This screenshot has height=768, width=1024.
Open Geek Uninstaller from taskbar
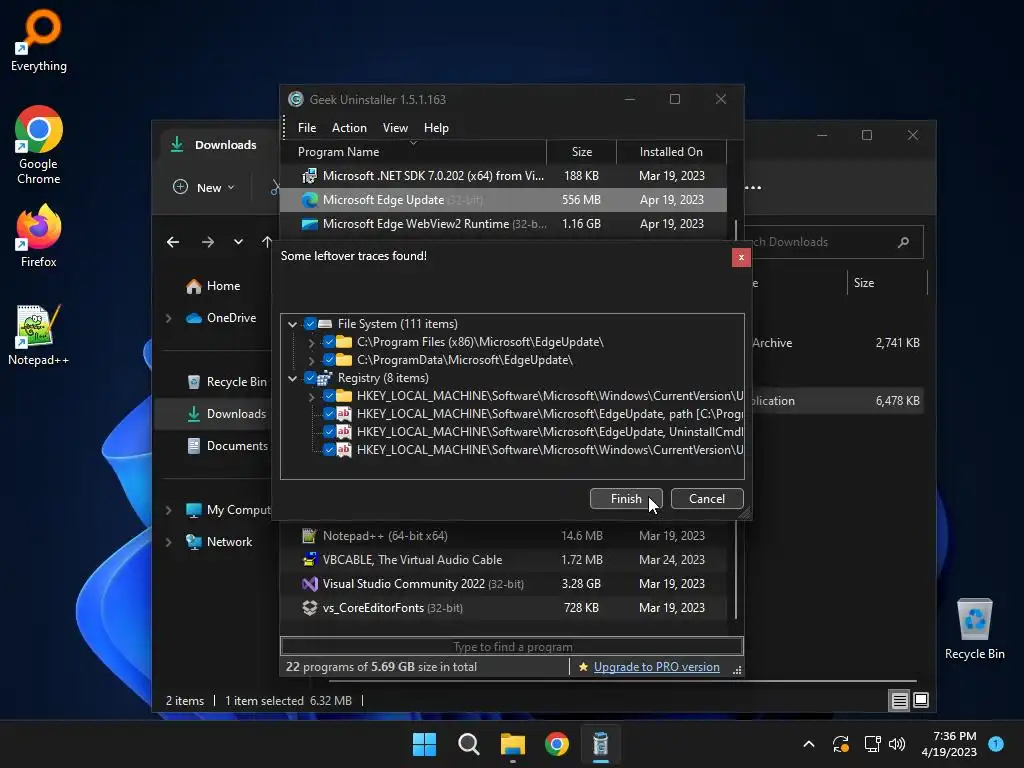(600, 744)
